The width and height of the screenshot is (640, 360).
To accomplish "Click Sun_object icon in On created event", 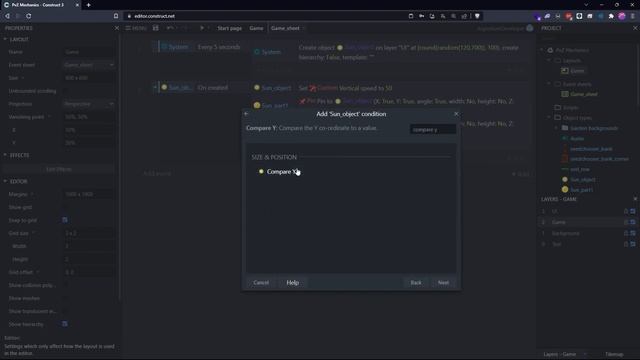I will 164,87.
